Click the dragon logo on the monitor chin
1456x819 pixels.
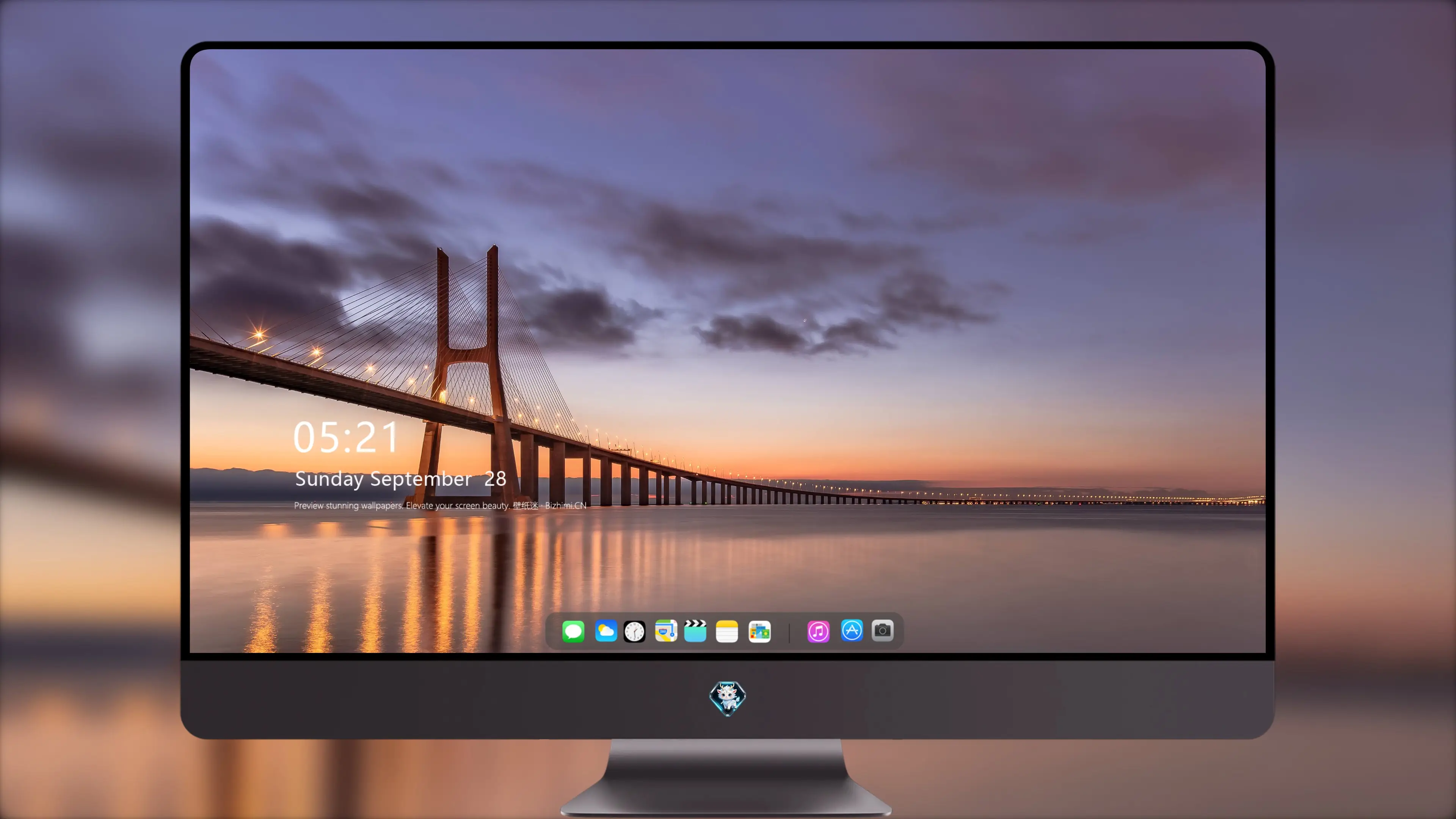[x=728, y=698]
